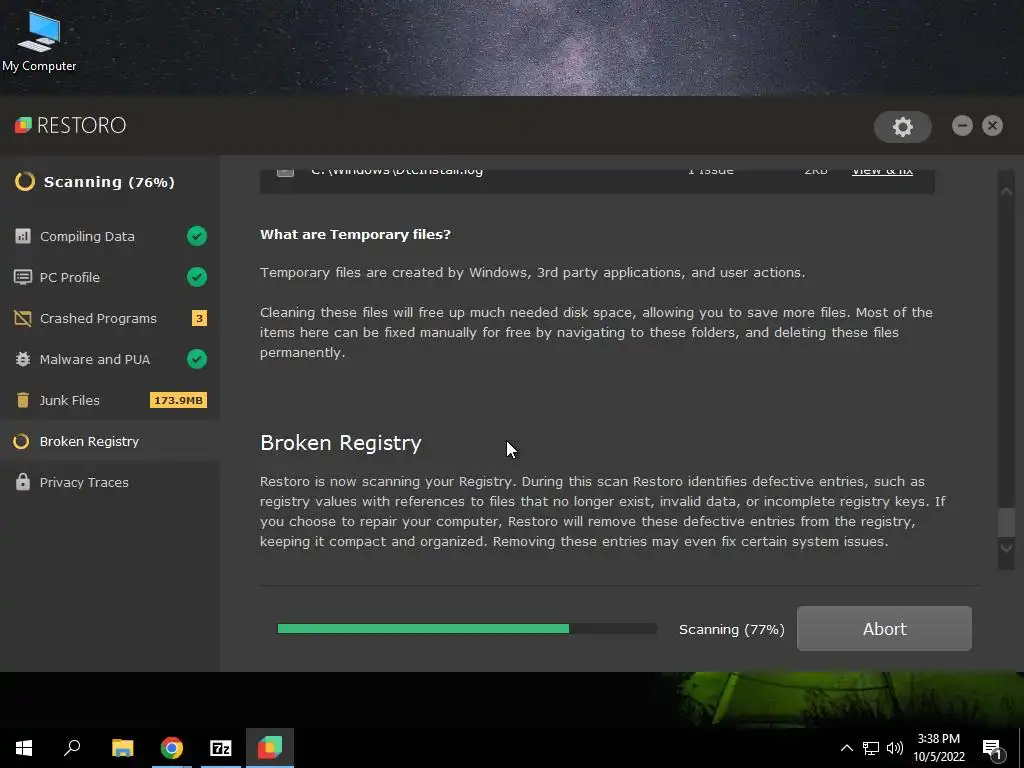Image resolution: width=1024 pixels, height=768 pixels.
Task: Click the Junk Files 173.9MB badge
Action: coord(178,400)
